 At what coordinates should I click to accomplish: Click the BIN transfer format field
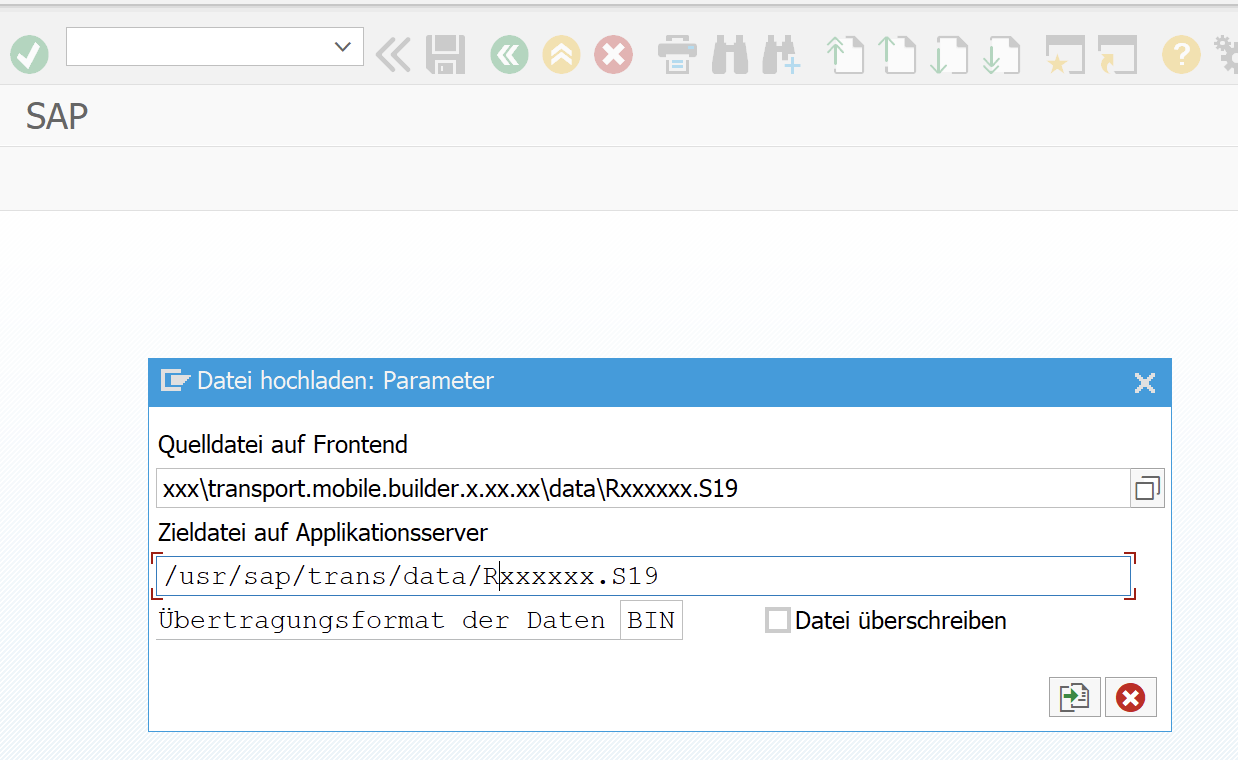point(651,620)
